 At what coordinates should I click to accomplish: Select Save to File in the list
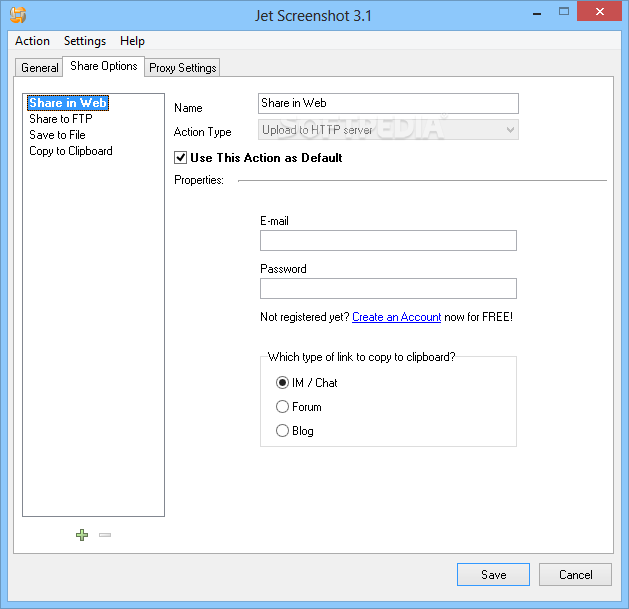(x=57, y=135)
